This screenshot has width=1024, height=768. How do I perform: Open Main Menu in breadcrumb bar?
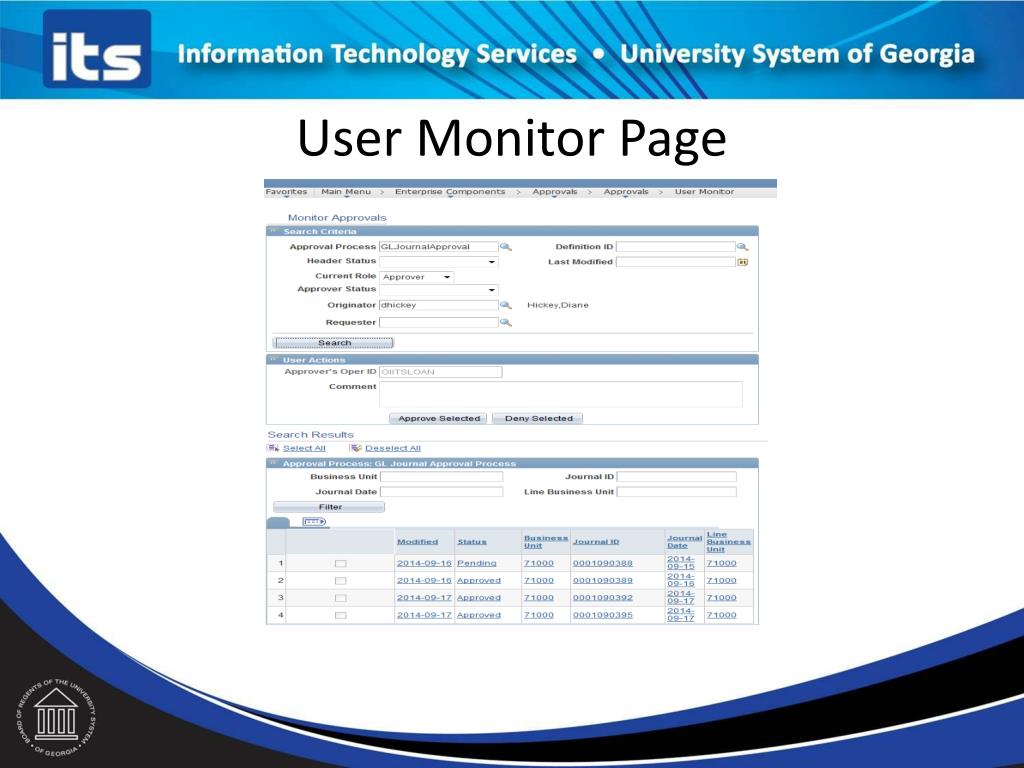click(x=346, y=192)
